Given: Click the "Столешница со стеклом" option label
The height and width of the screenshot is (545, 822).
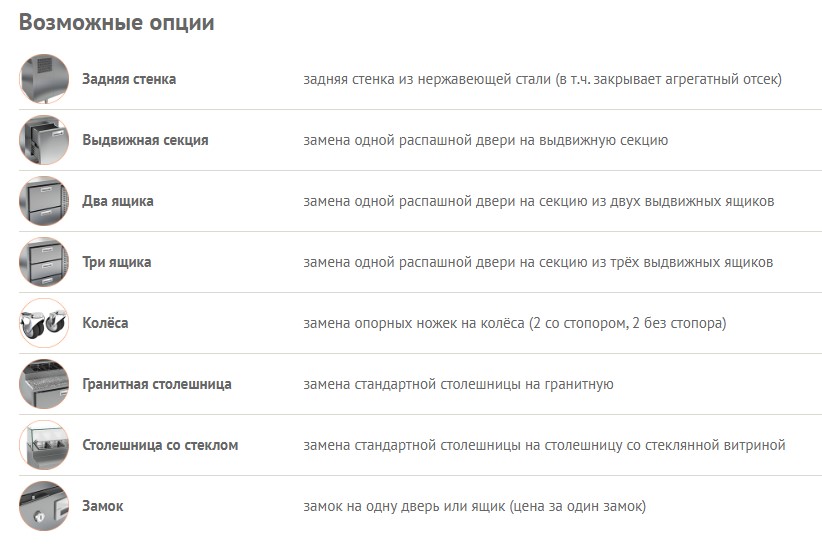Looking at the screenshot, I should coord(160,445).
